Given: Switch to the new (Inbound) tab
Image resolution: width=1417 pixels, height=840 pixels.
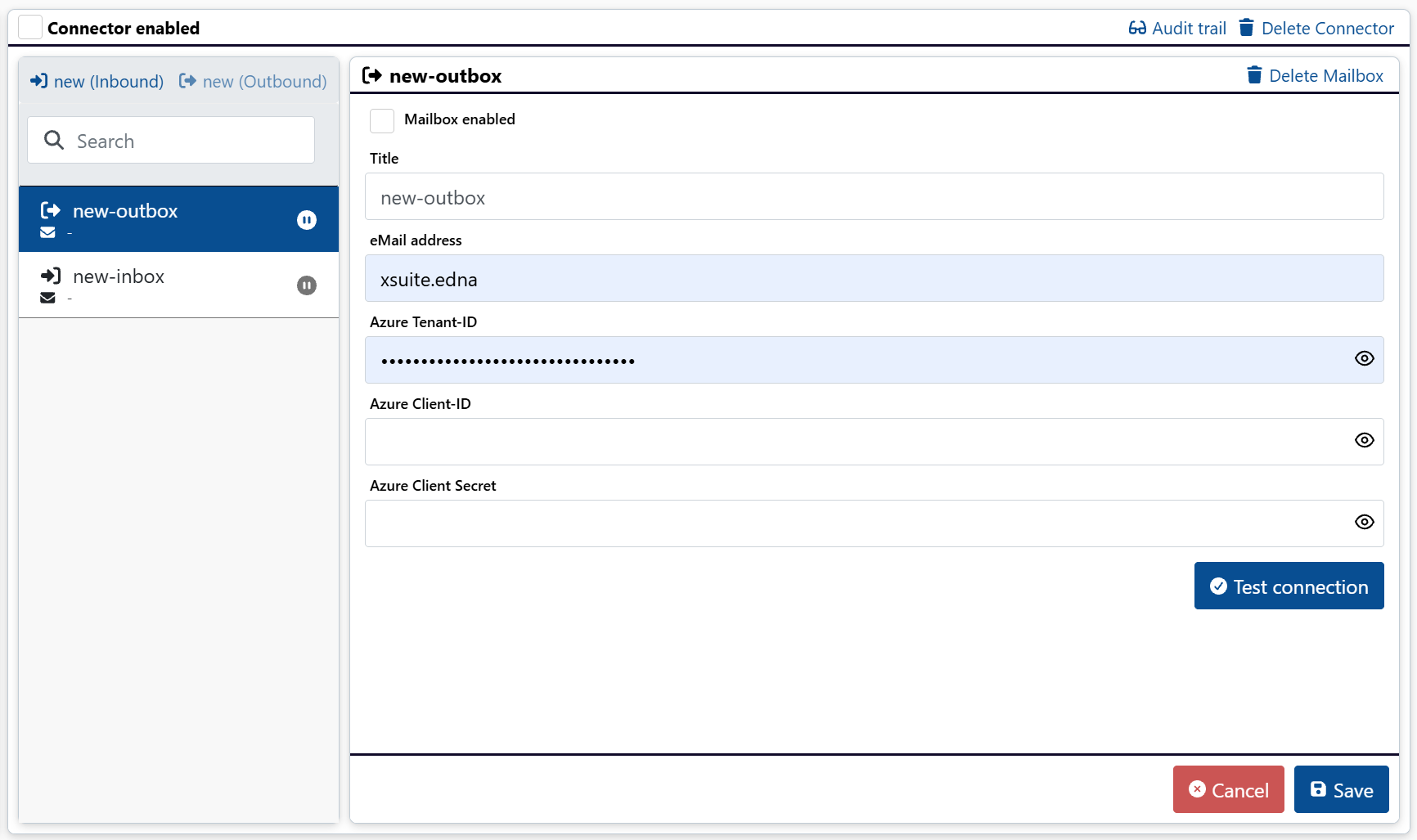Looking at the screenshot, I should click(96, 81).
